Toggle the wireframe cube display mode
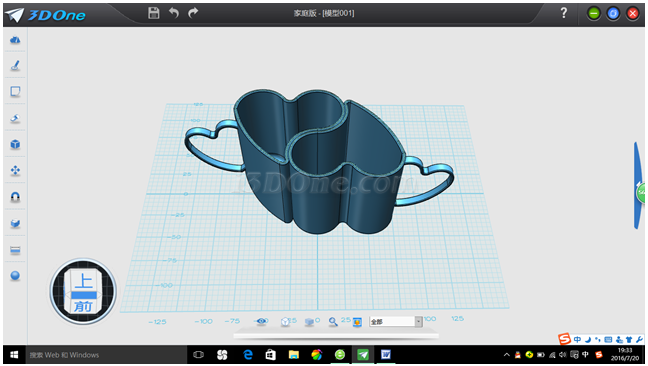 pos(285,322)
